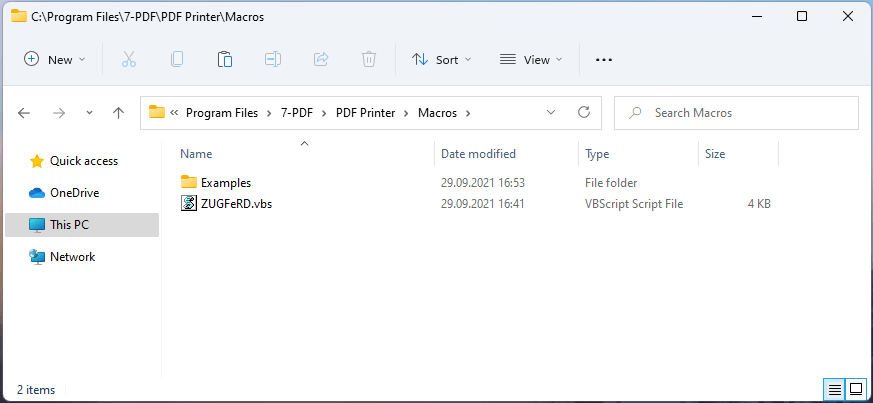Viewport: 873px width, 403px height.
Task: Click the Network icon in sidebar
Action: click(x=37, y=257)
